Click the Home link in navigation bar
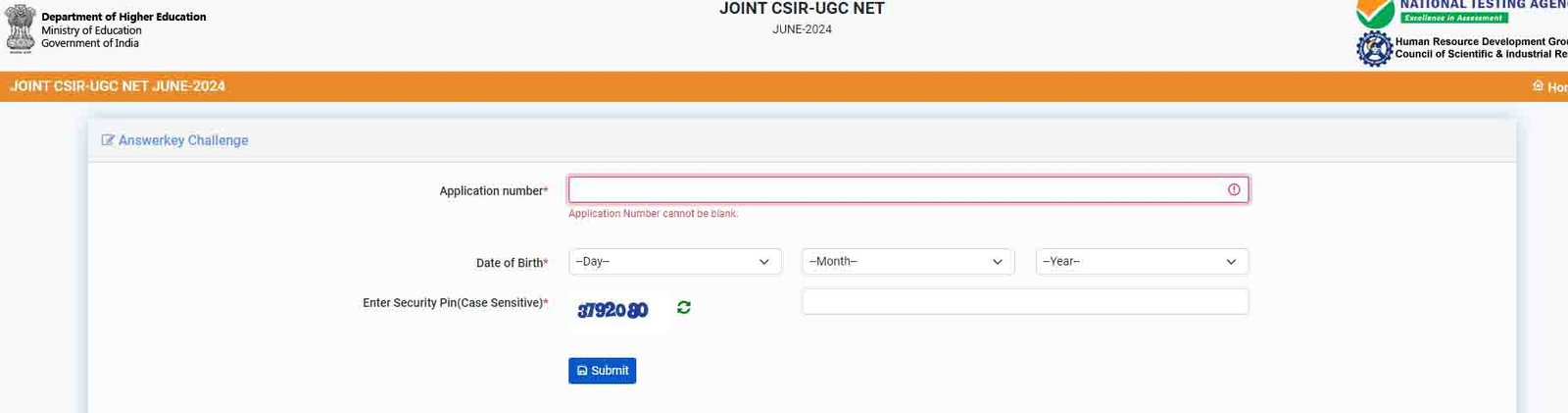 1550,87
